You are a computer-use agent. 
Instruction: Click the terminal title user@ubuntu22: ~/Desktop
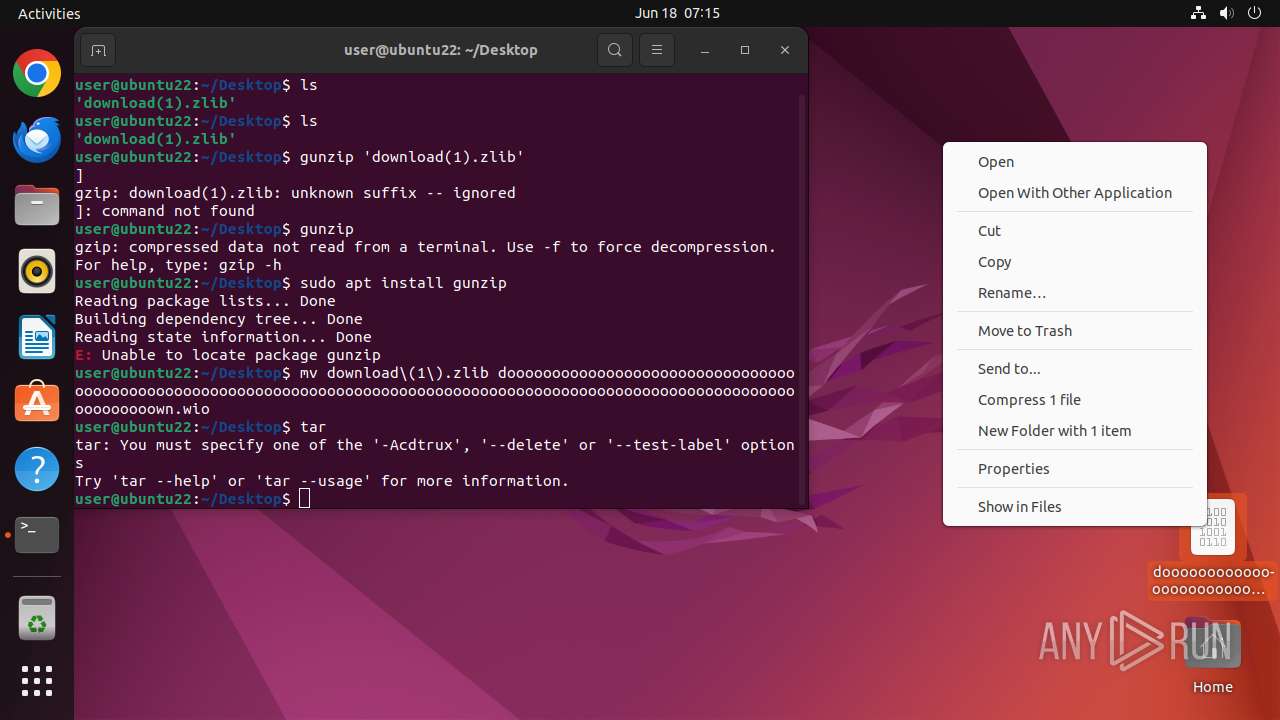pos(441,50)
